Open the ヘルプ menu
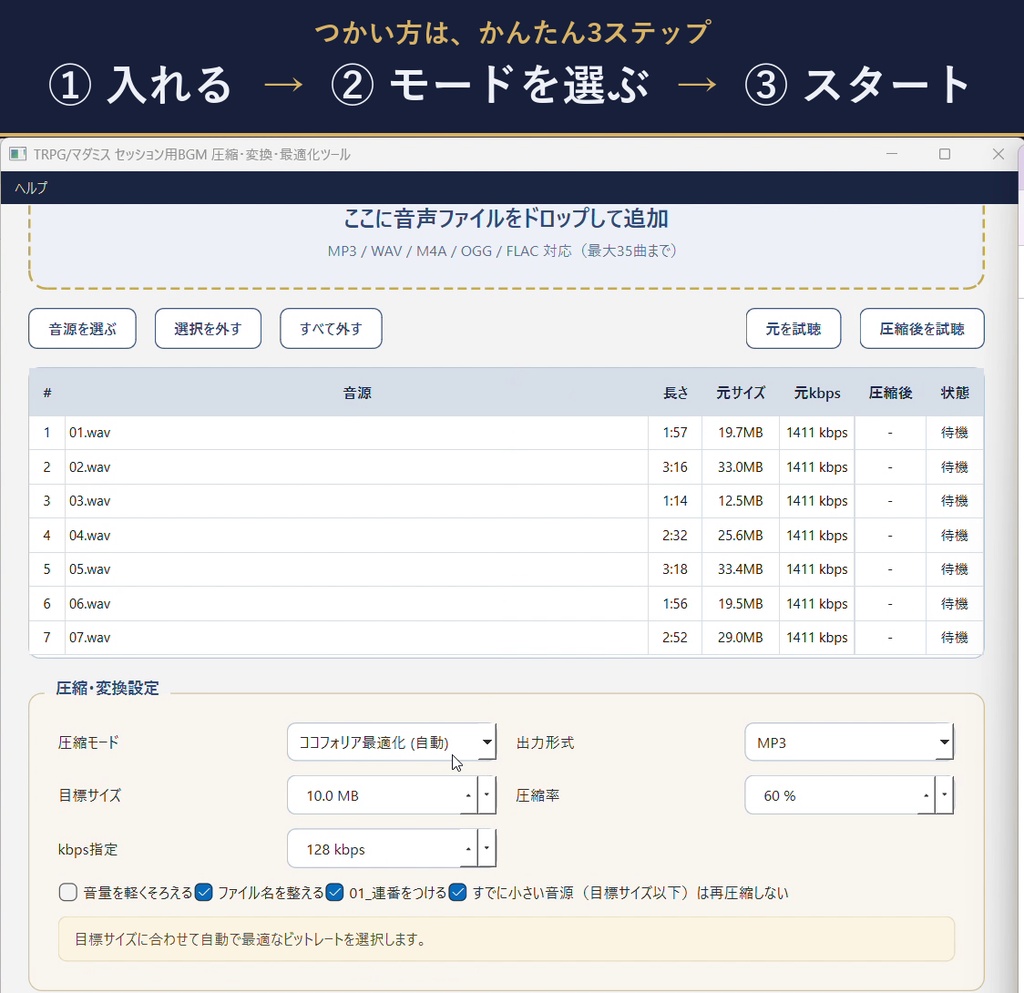Screen dimensions: 1024x993 tap(31, 188)
